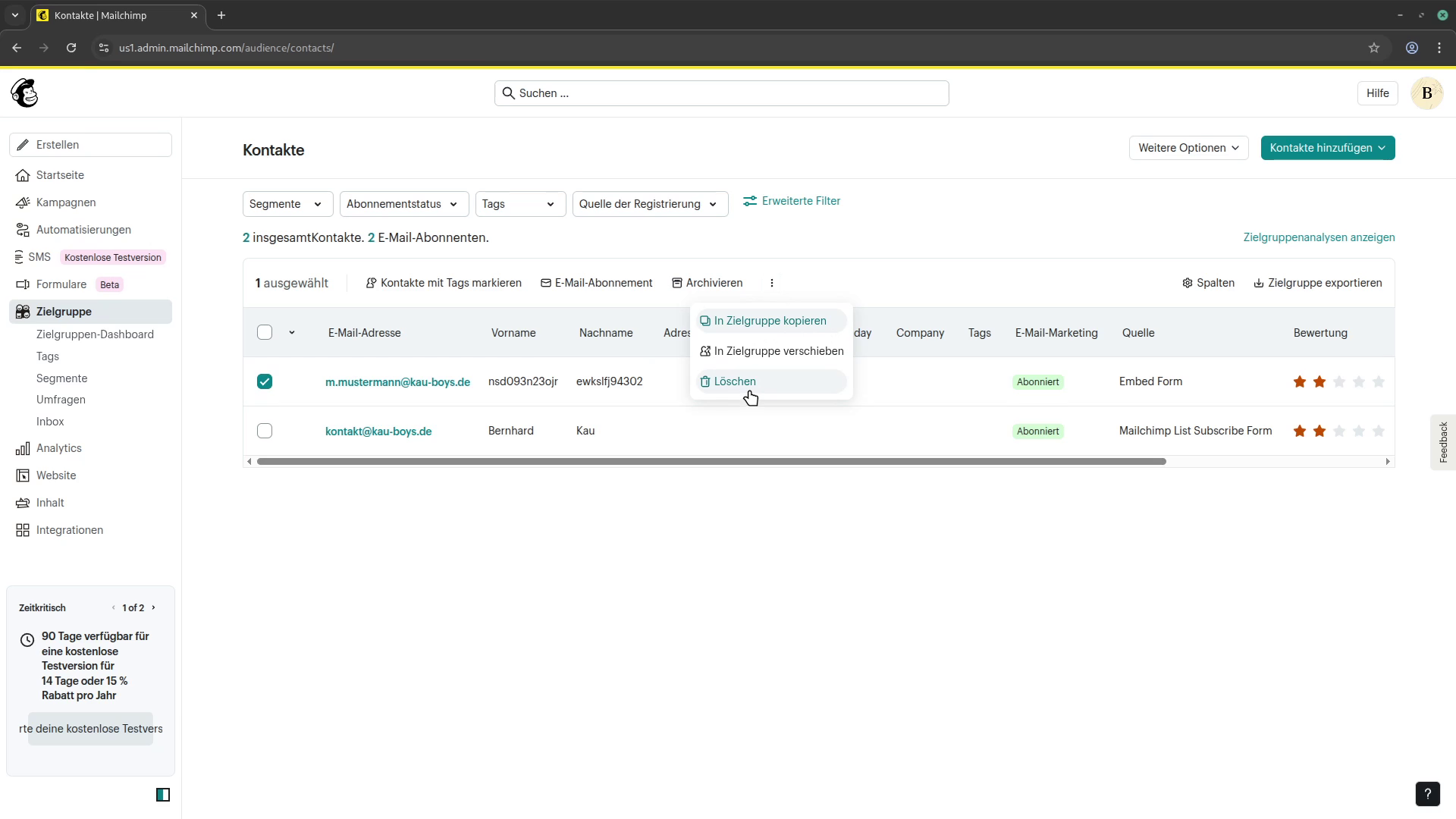Click Zielgruppe exportieren
1456x819 pixels.
(1317, 283)
